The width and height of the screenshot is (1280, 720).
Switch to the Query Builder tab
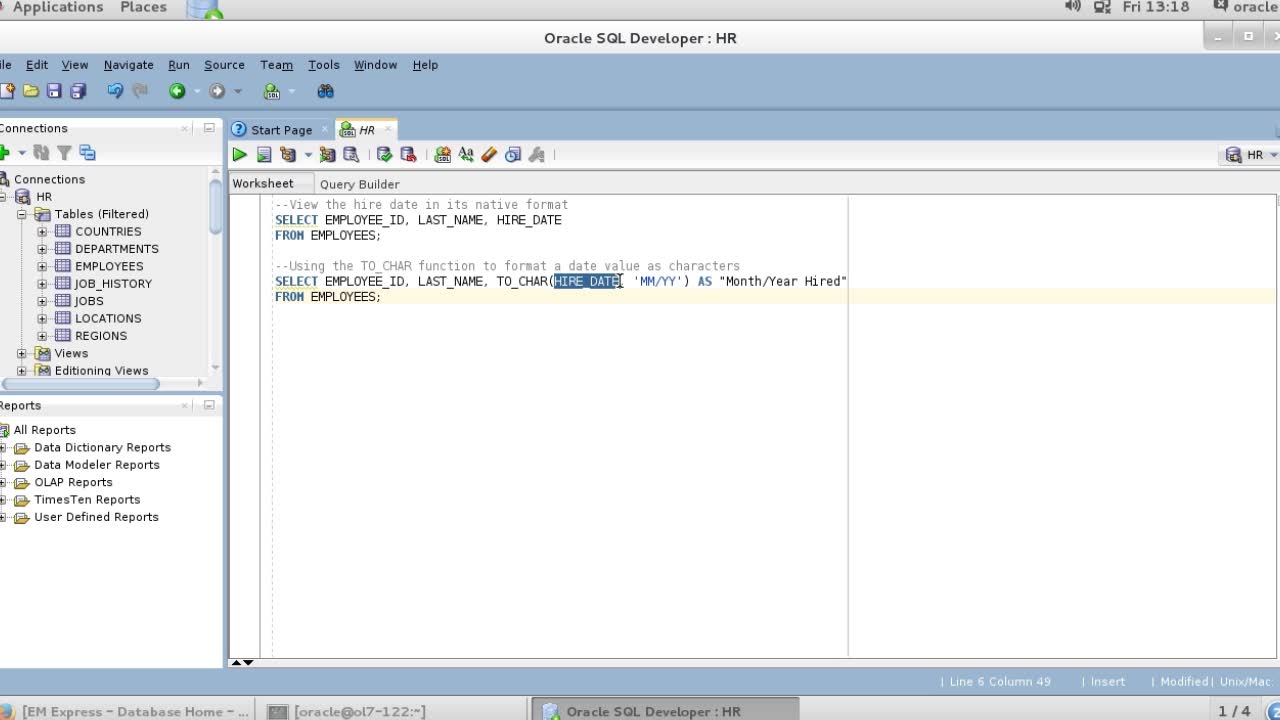pyautogui.click(x=359, y=184)
